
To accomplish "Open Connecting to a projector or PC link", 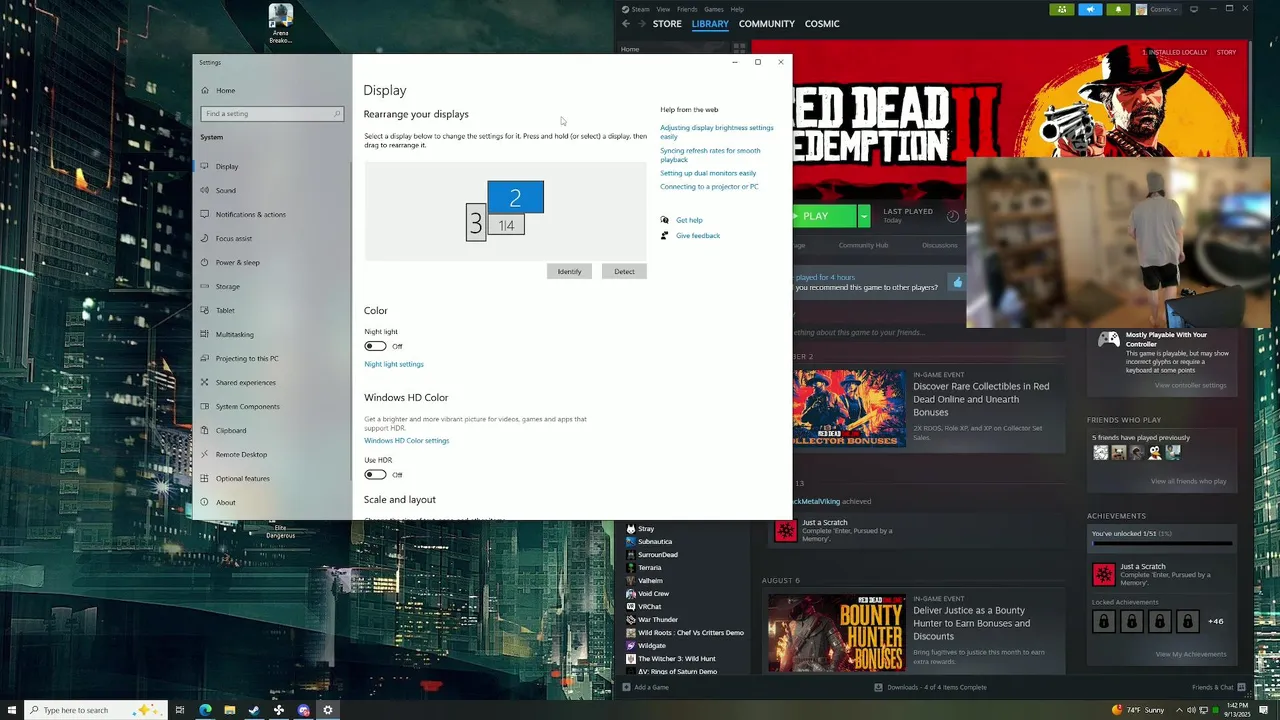I will point(709,186).
